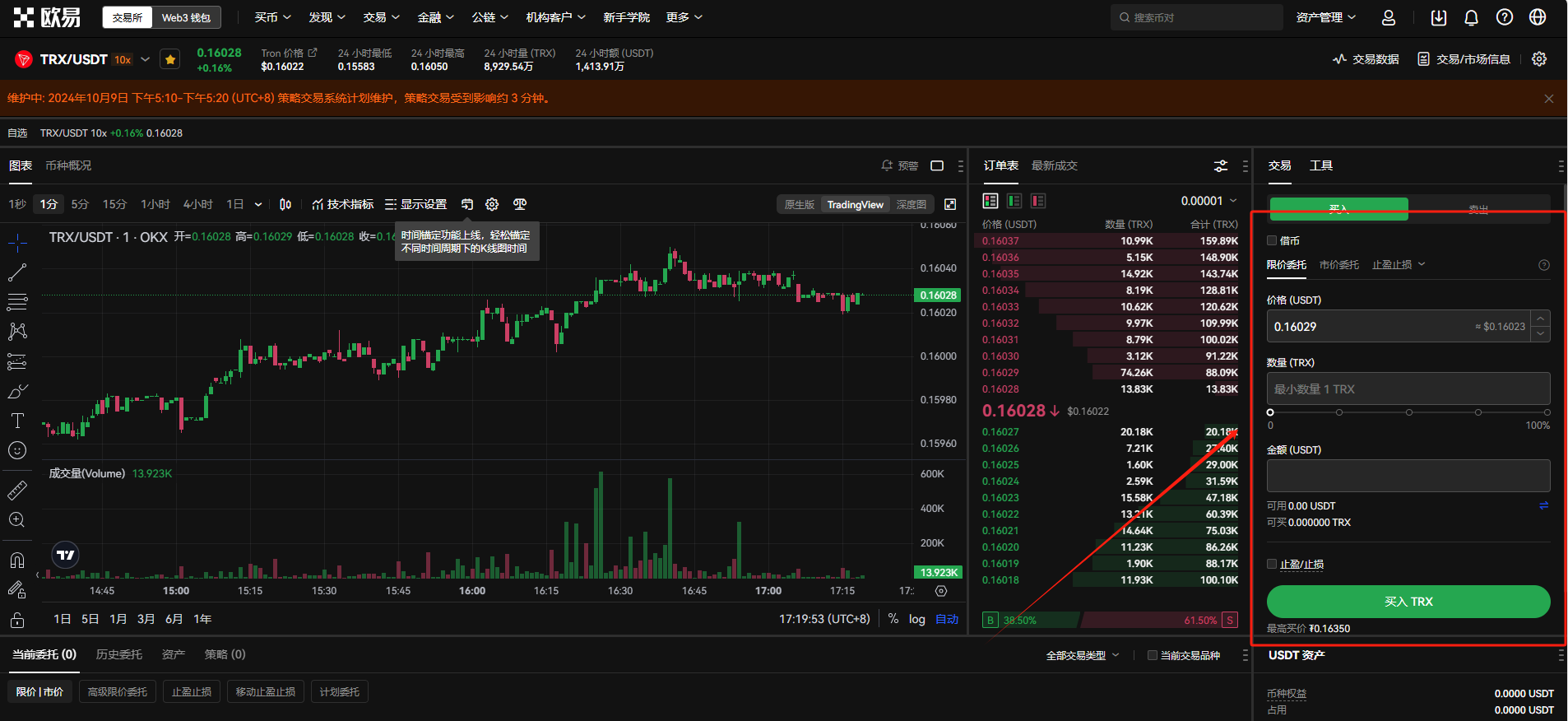Open the Fibonacci retracement tool

click(17, 302)
